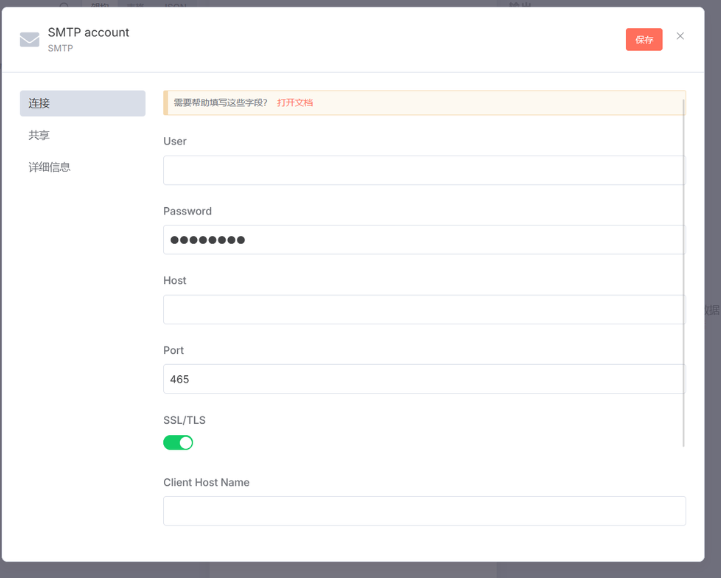The image size is (721, 578).
Task: Click the 保存 save button
Action: (644, 39)
